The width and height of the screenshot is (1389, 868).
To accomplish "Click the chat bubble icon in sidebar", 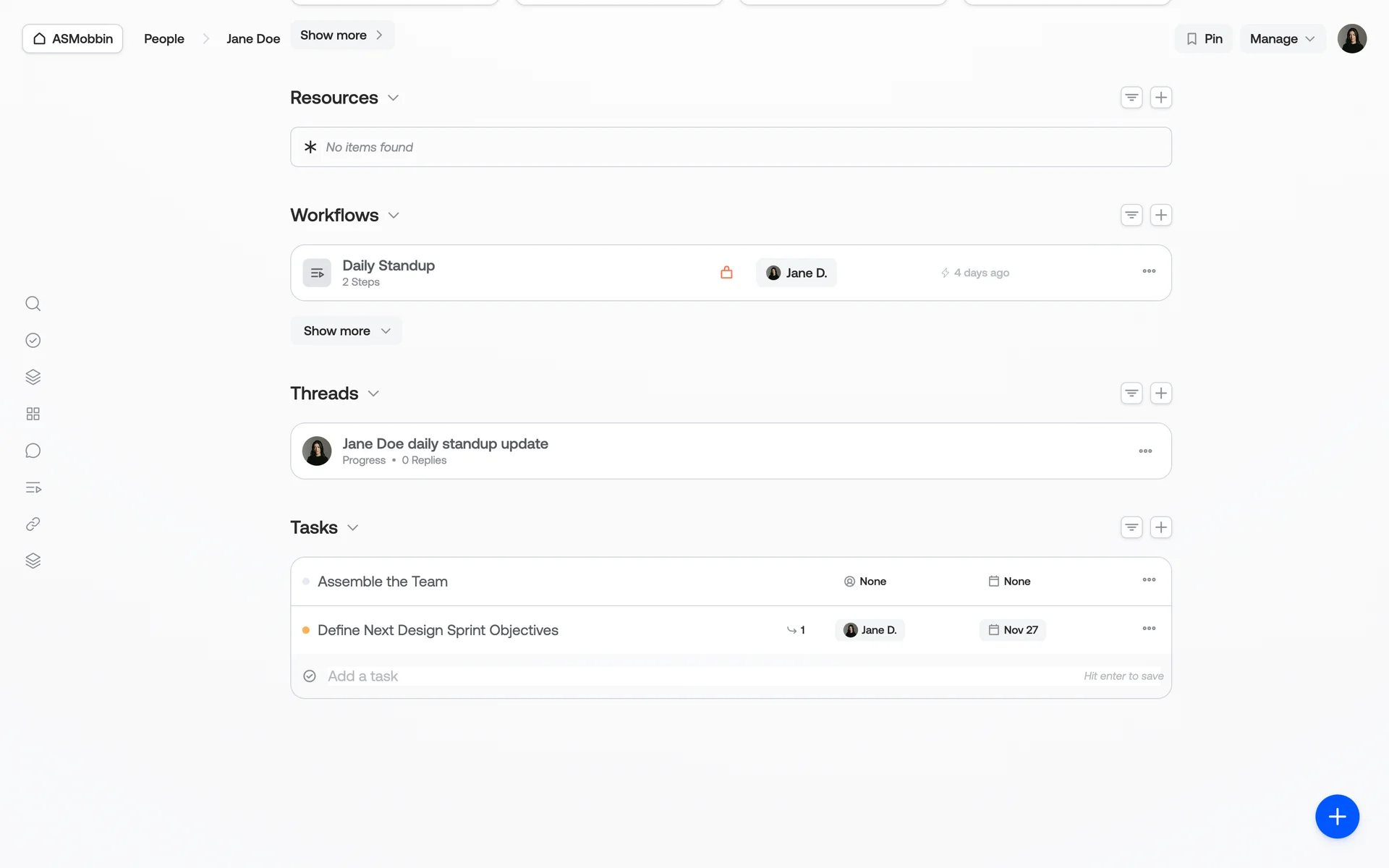I will pos(33,451).
